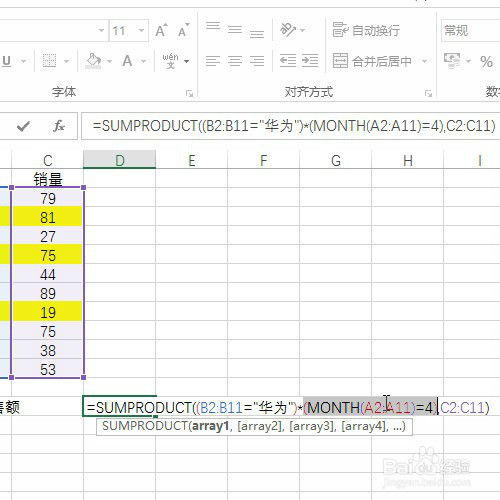Screen dimensions: 500x500
Task: Open Insert Function fx button
Action: point(59,126)
